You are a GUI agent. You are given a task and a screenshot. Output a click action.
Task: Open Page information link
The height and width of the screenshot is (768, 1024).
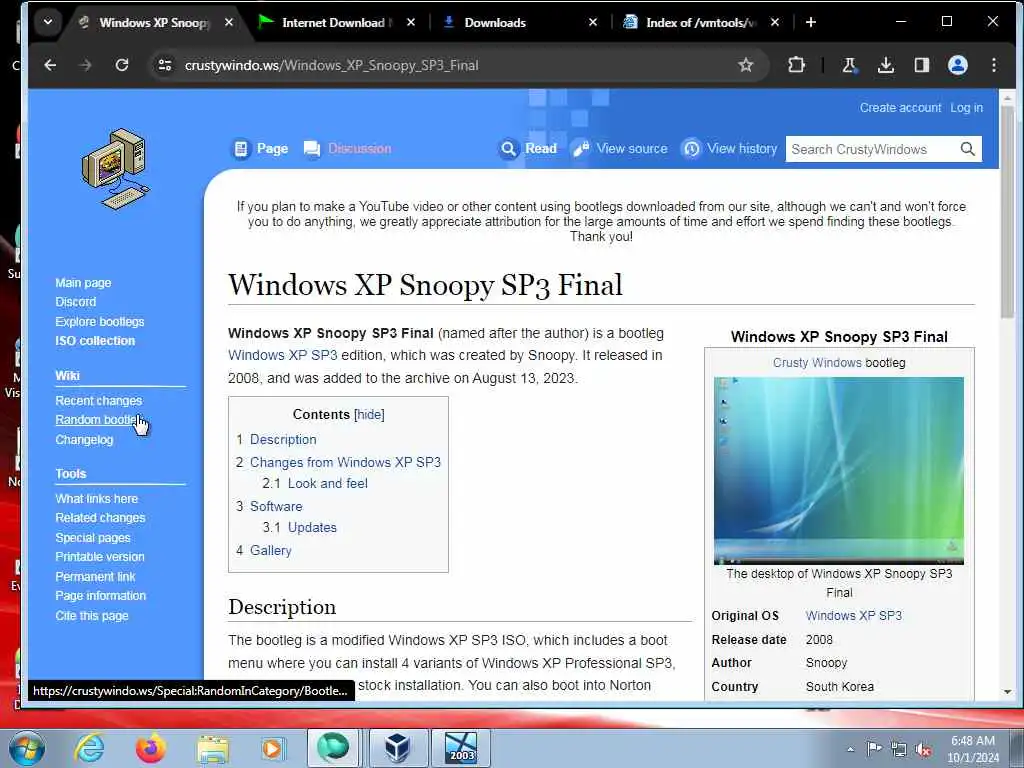[x=100, y=596]
